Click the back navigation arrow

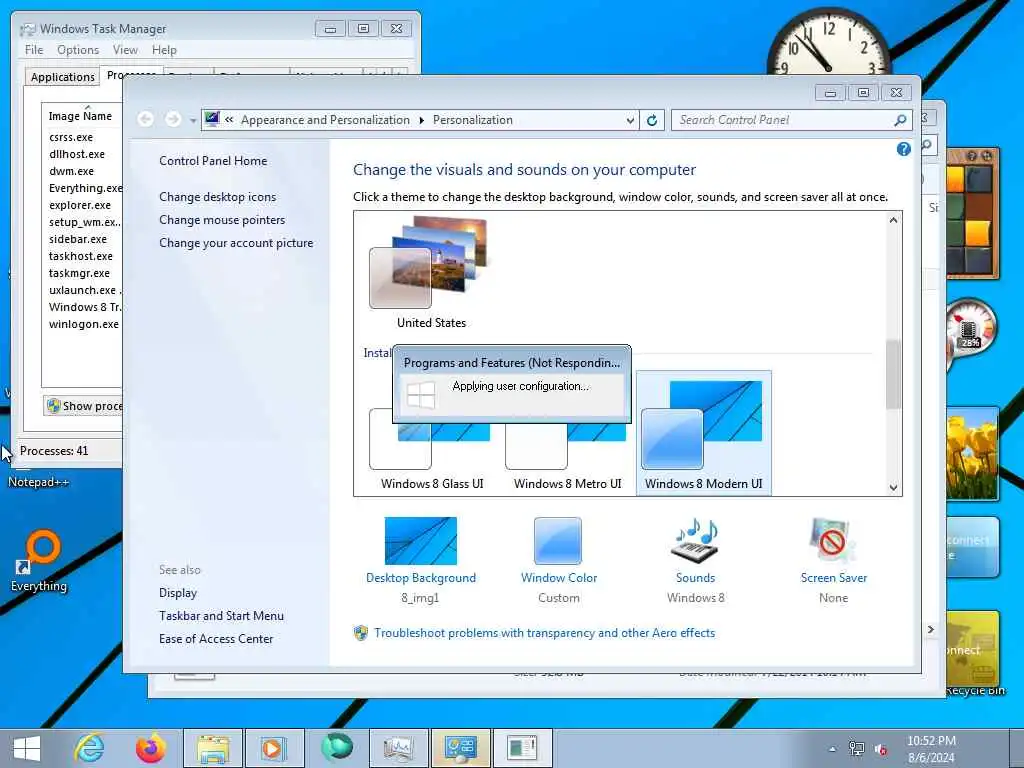pos(146,120)
